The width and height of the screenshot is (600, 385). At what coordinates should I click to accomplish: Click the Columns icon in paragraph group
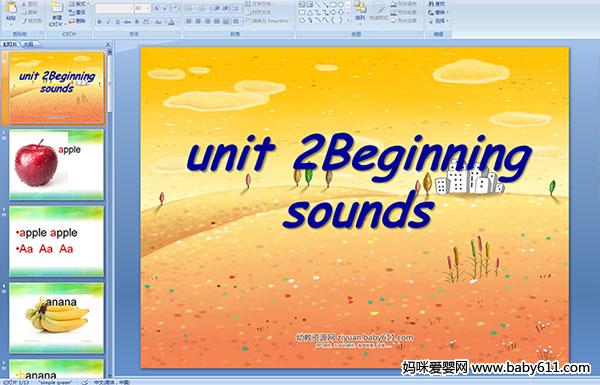(236, 22)
